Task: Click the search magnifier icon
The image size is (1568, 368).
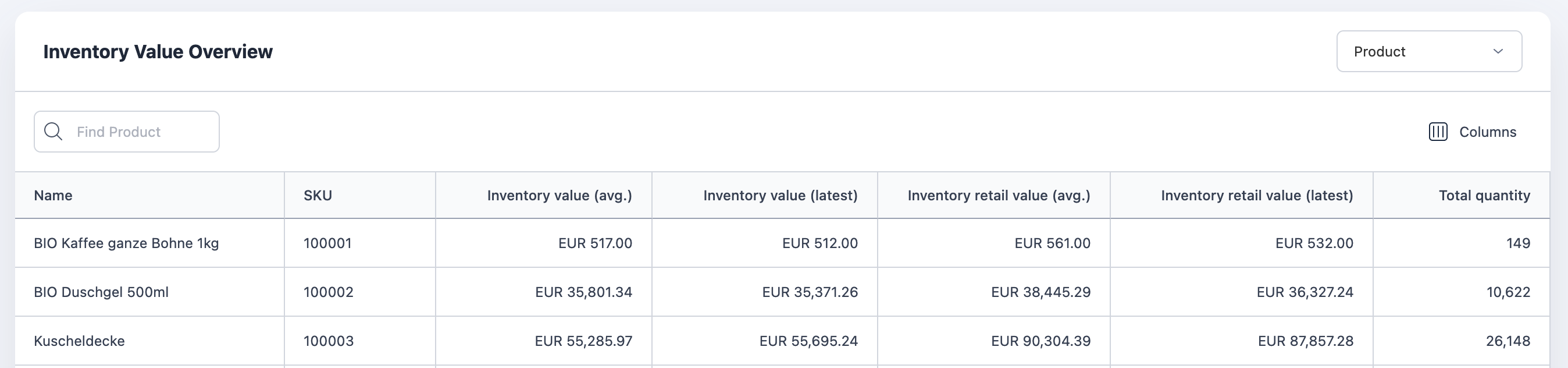Action: click(x=54, y=132)
